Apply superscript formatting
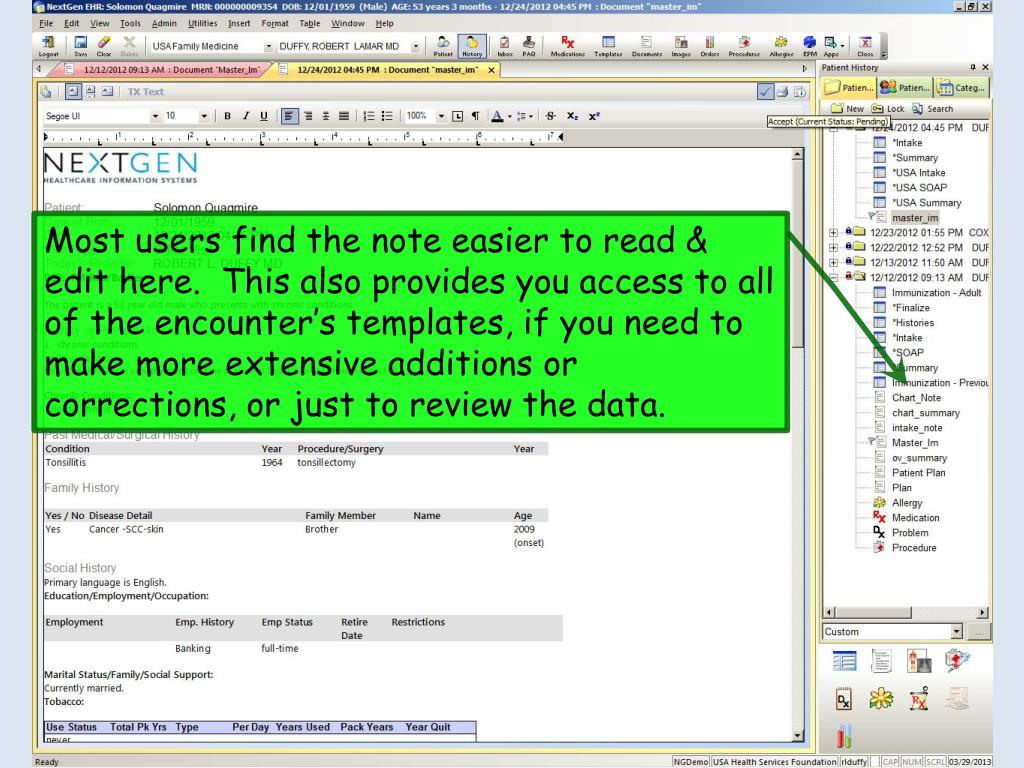Image resolution: width=1024 pixels, height=768 pixels. (x=594, y=116)
